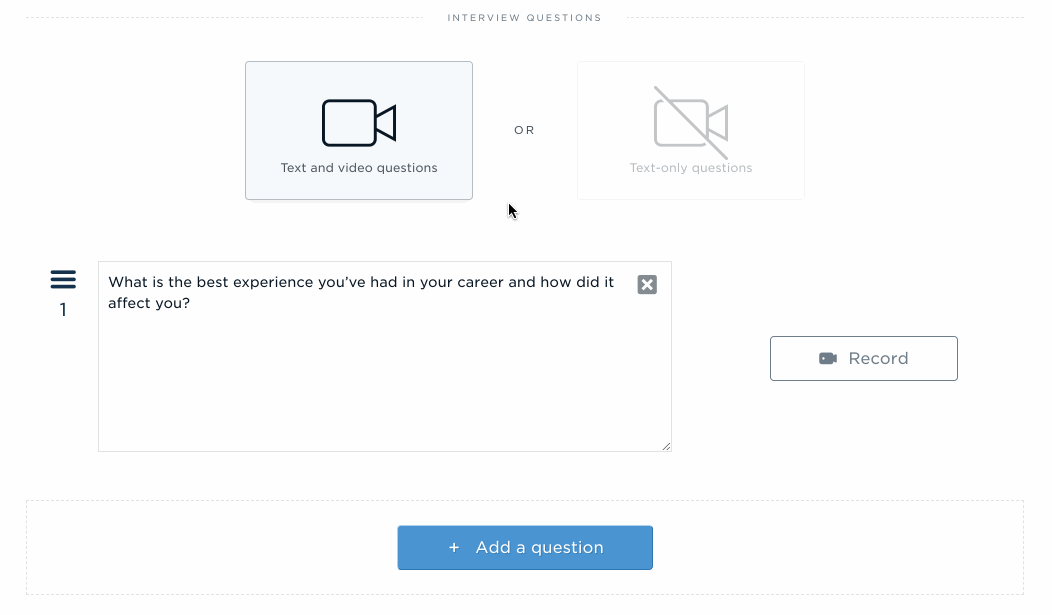Click the textarea resize grip corner
Image resolution: width=1052 pixels, height=615 pixels.
[666, 446]
